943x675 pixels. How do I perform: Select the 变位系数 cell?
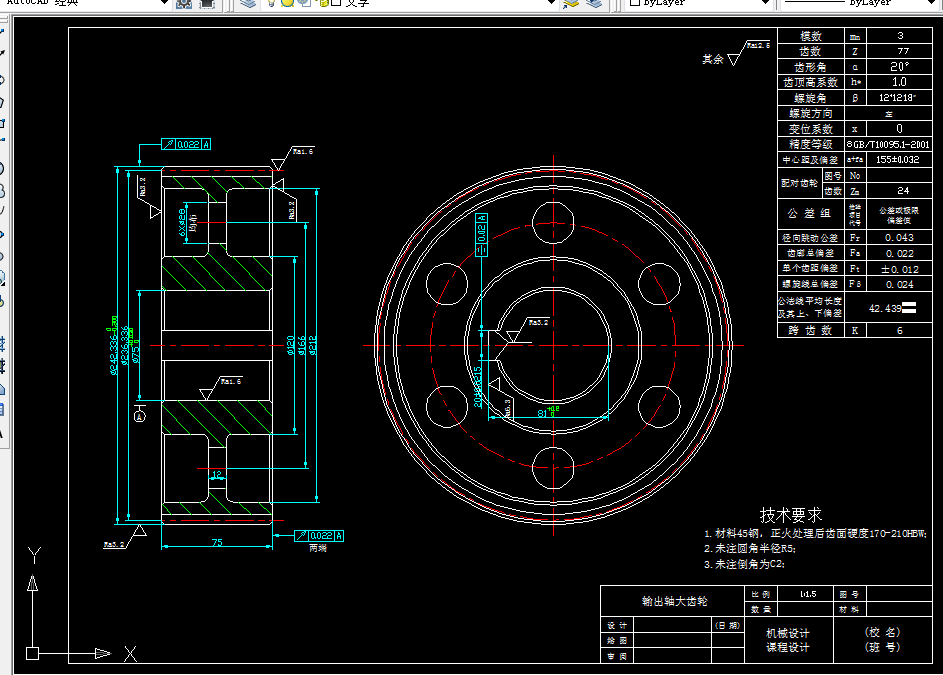pos(811,129)
